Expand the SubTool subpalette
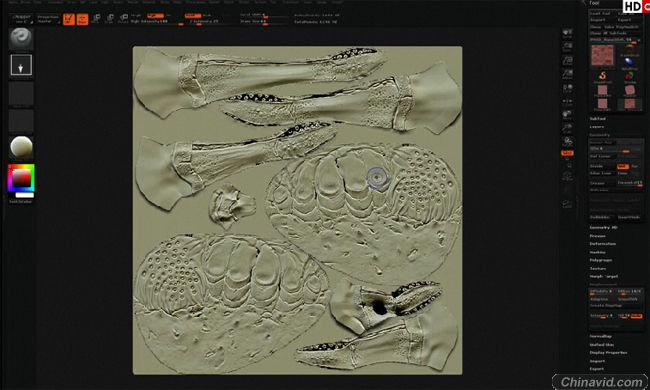650x390 pixels. [x=597, y=119]
